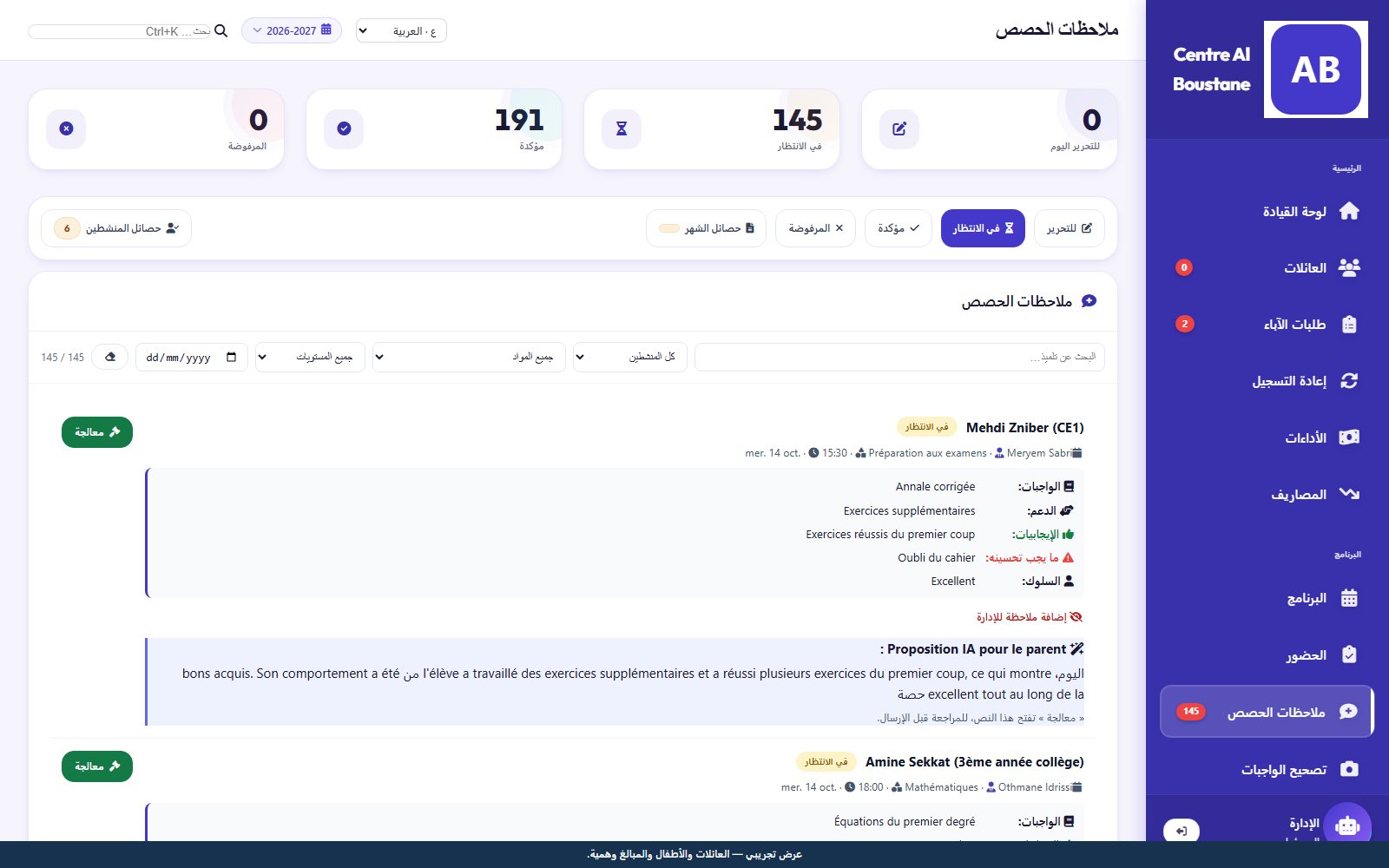Click the hourglass icon on 145 card

[622, 128]
